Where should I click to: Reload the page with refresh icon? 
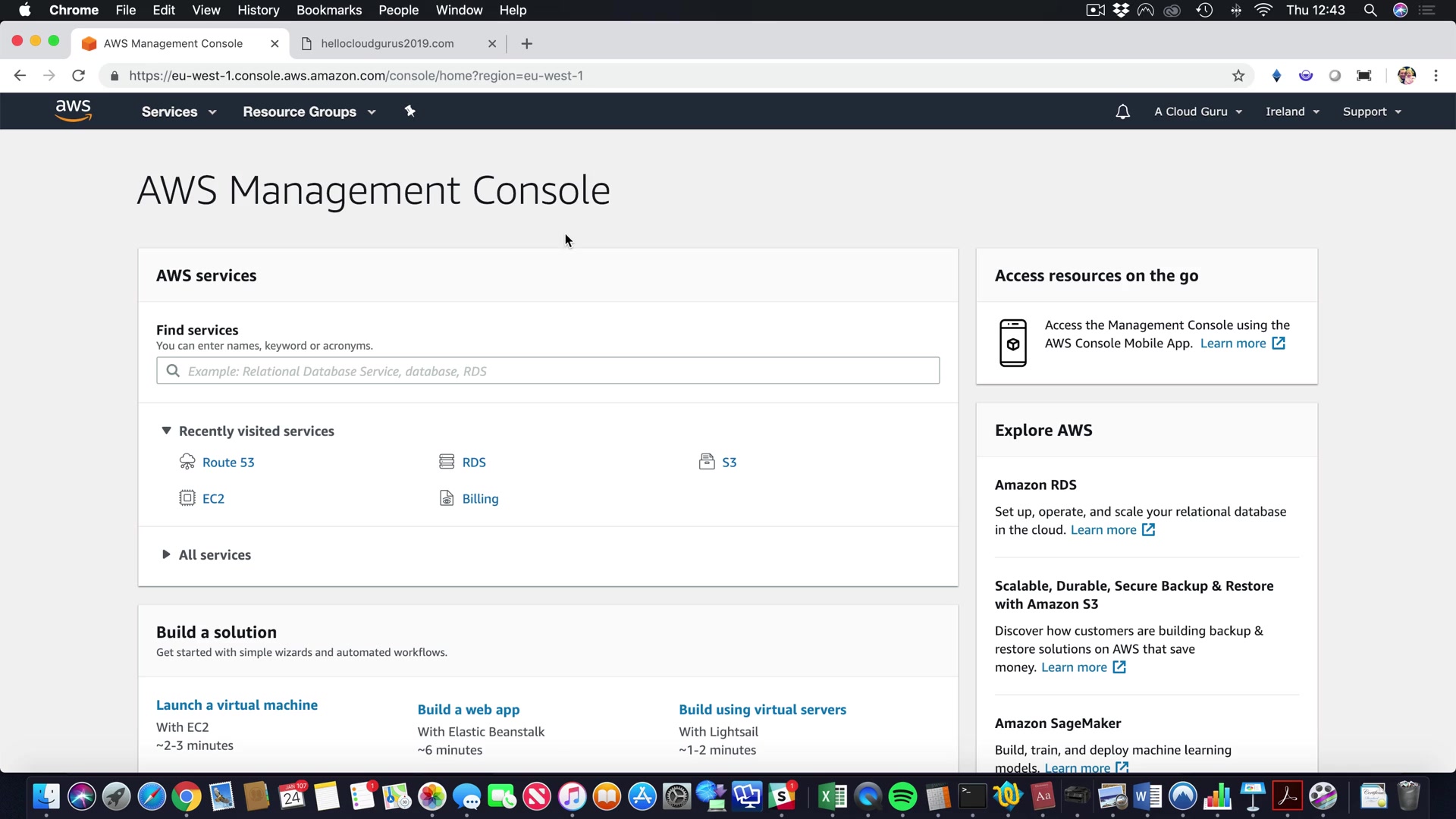pos(78,76)
